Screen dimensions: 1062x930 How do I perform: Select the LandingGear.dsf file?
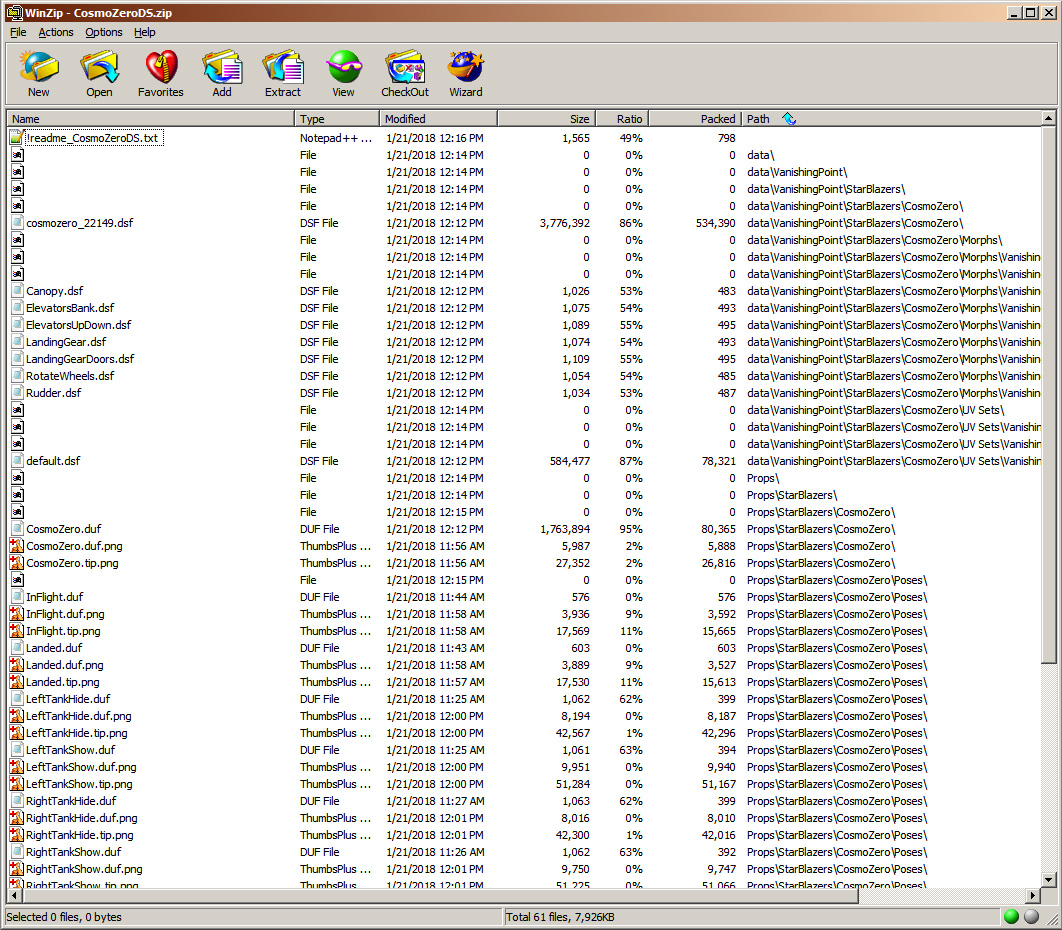coord(66,342)
